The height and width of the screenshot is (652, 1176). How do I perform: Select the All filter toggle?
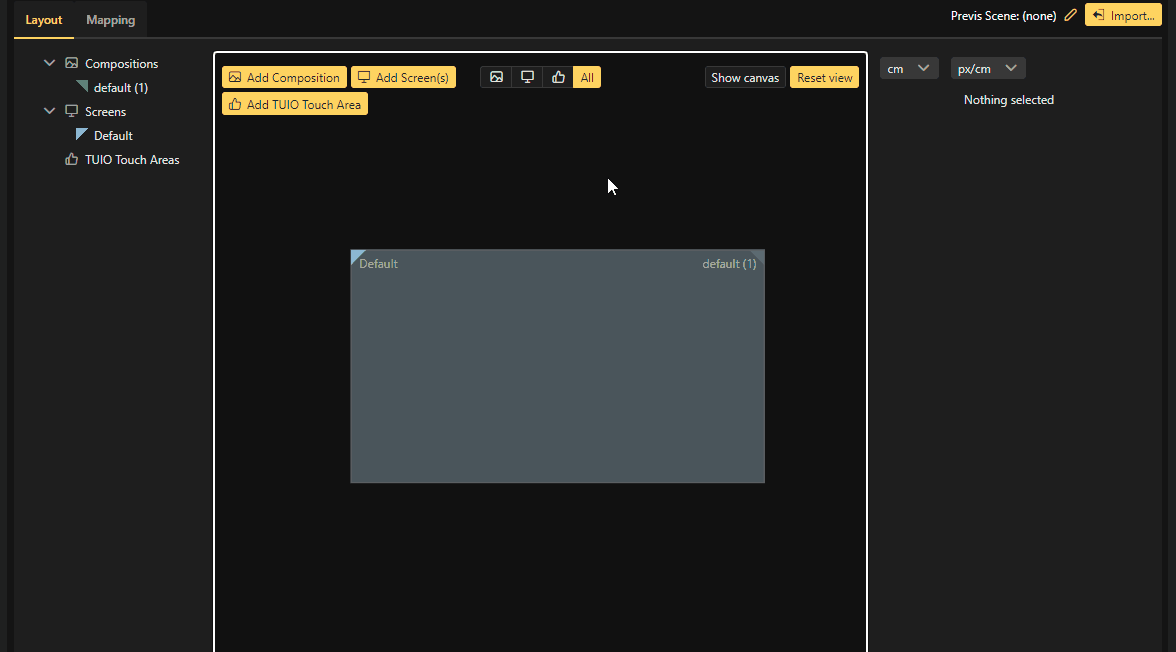[587, 77]
